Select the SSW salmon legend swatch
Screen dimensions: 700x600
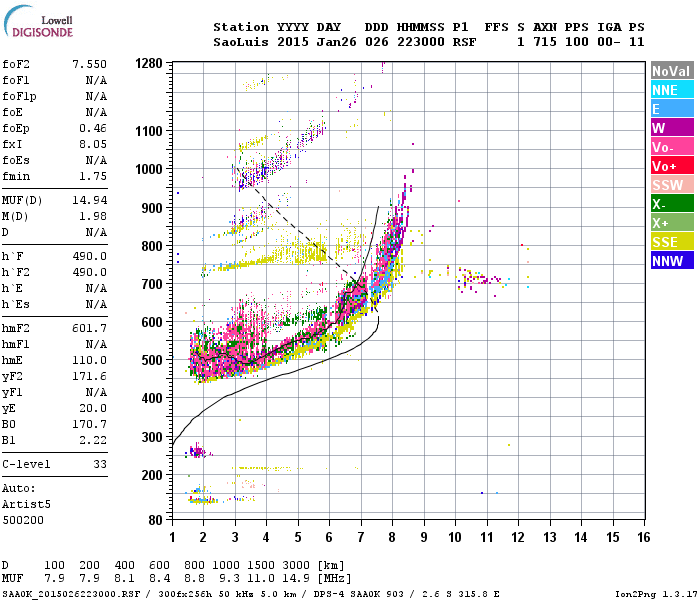click(672, 185)
